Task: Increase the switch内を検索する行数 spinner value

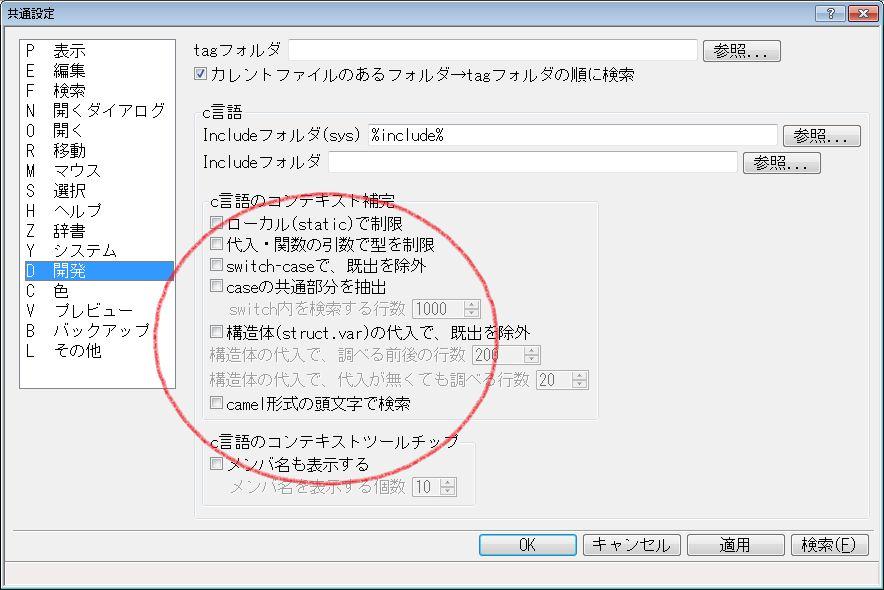Action: coord(472,305)
